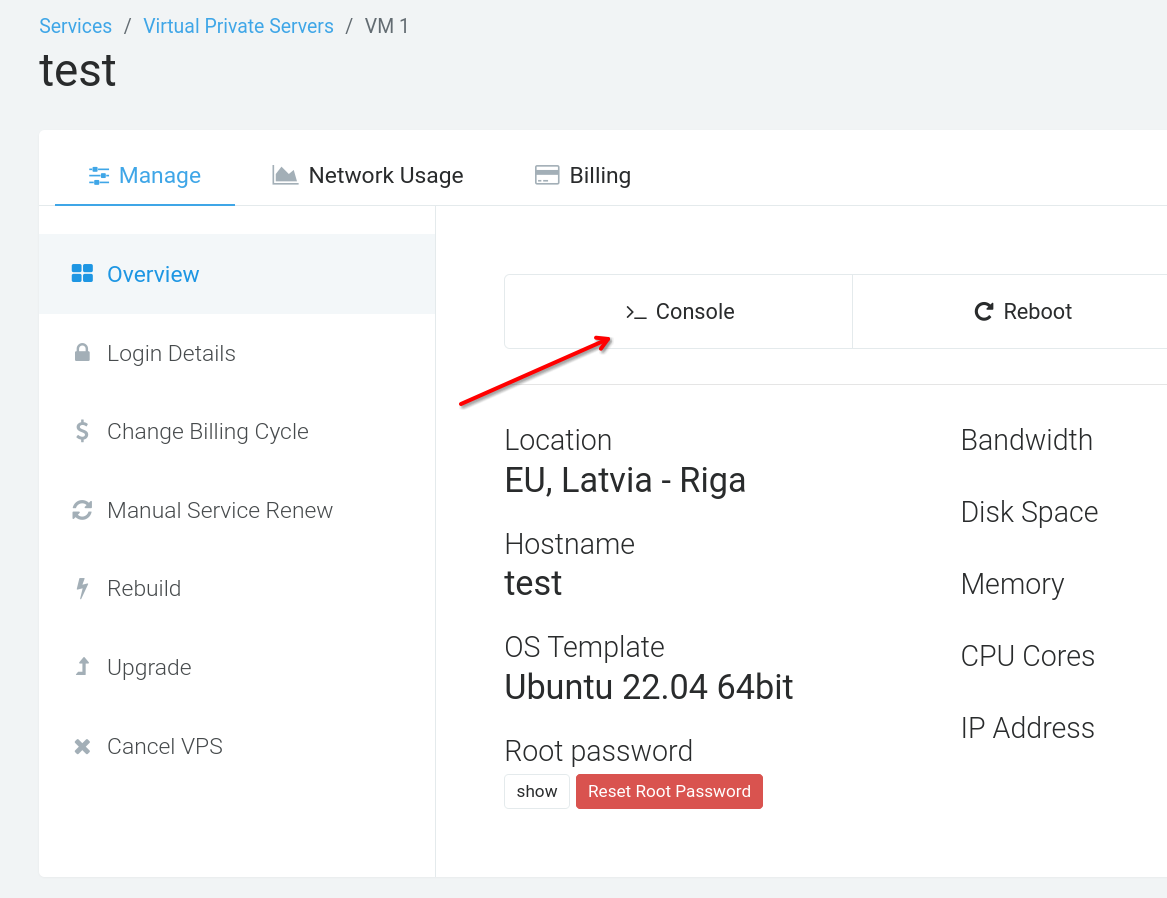Click the circular arrows icon for Manual Service Renew
Image resolution: width=1167 pixels, height=898 pixels.
pyautogui.click(x=81, y=510)
